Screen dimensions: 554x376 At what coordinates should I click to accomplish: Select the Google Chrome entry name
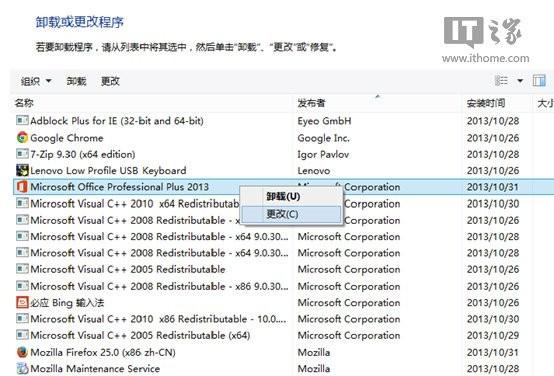point(67,138)
